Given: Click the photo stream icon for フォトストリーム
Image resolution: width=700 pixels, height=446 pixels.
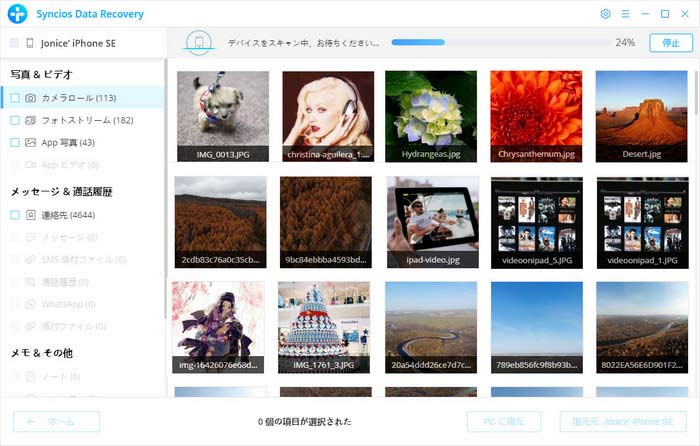Looking at the screenshot, I should coord(30,120).
